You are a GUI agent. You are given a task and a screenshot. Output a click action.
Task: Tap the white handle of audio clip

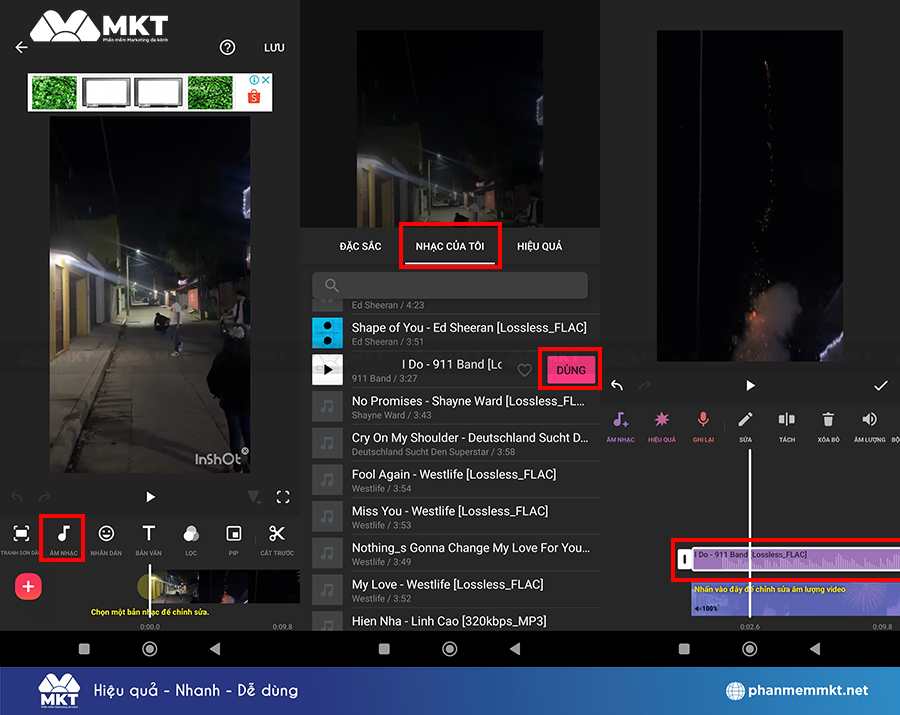pos(684,559)
